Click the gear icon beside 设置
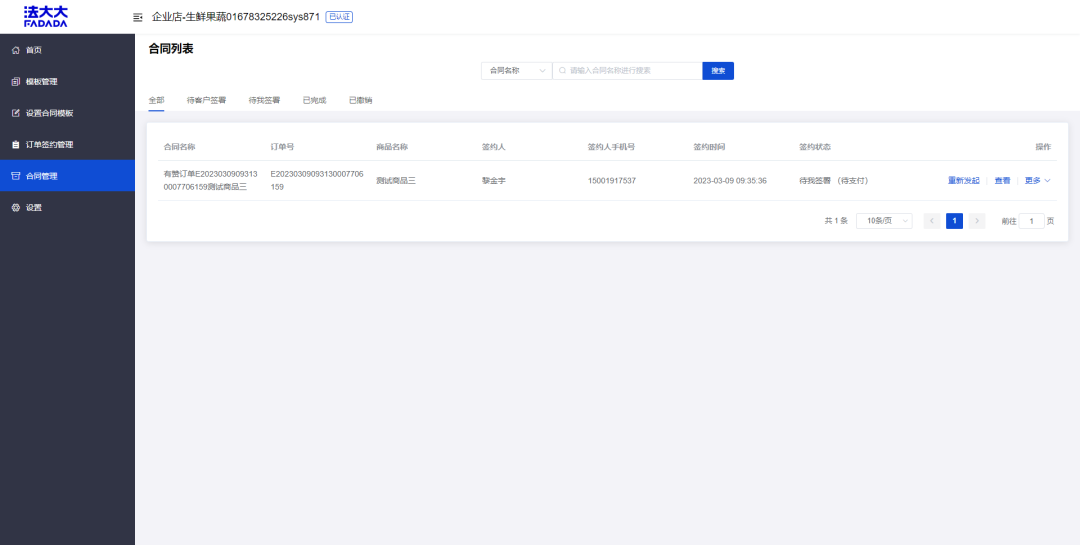1080x545 pixels. [x=16, y=207]
